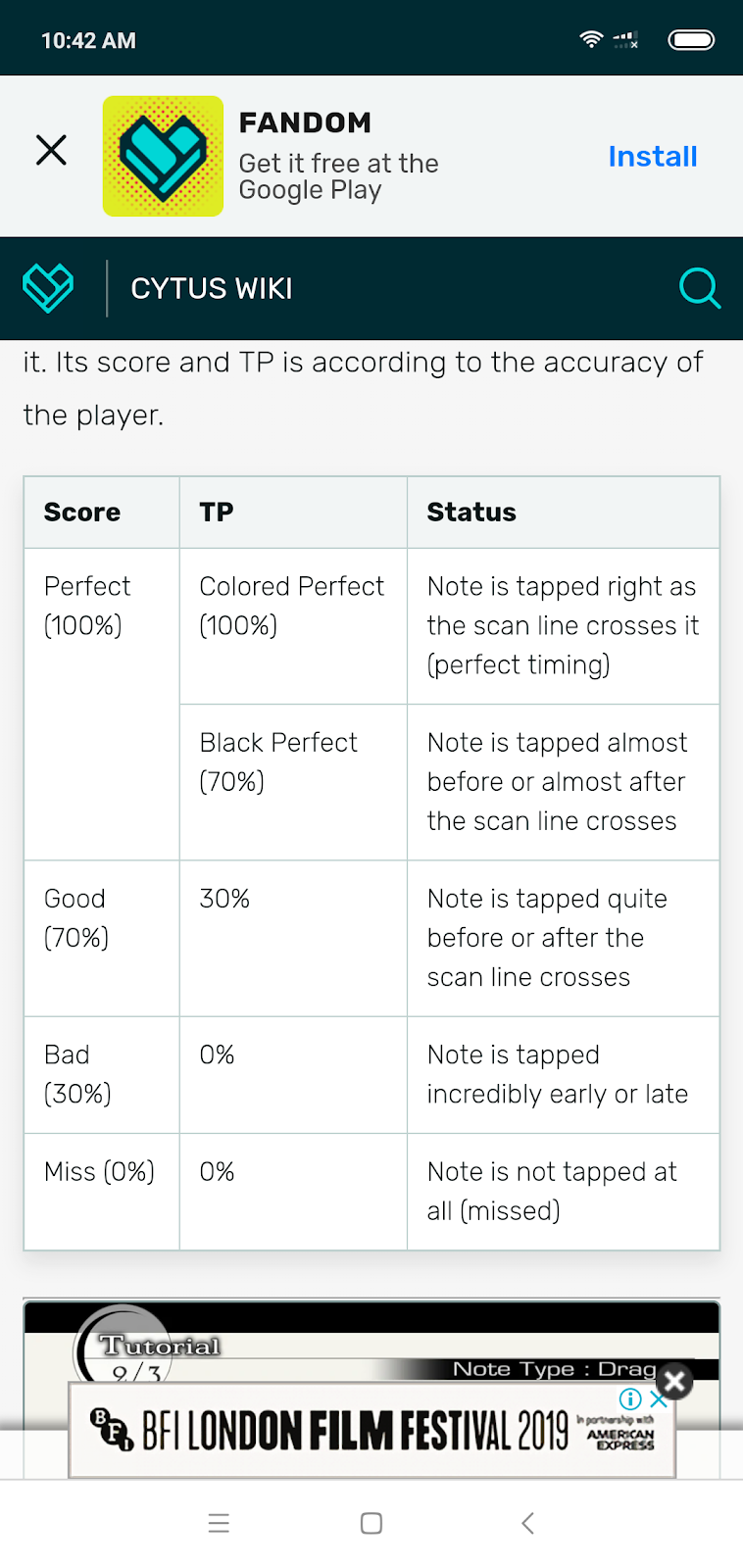Tap the Colored Perfect (100%) cell

pyautogui.click(x=293, y=626)
